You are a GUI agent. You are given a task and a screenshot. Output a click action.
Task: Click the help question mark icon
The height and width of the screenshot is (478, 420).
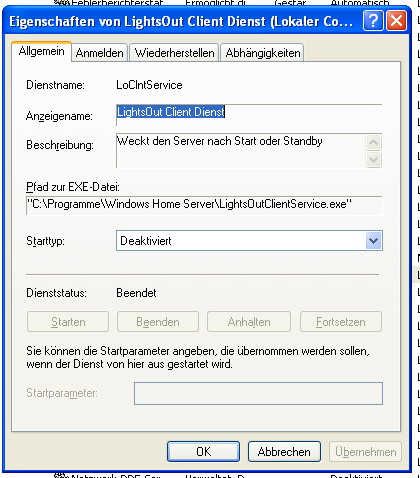coord(373,21)
